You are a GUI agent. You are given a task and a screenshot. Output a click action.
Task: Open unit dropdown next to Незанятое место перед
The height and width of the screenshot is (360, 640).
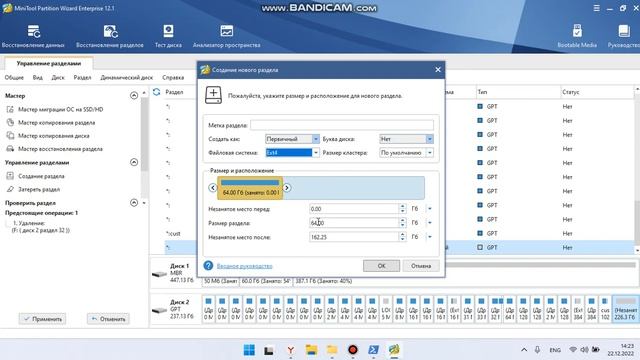pyautogui.click(x=430, y=209)
